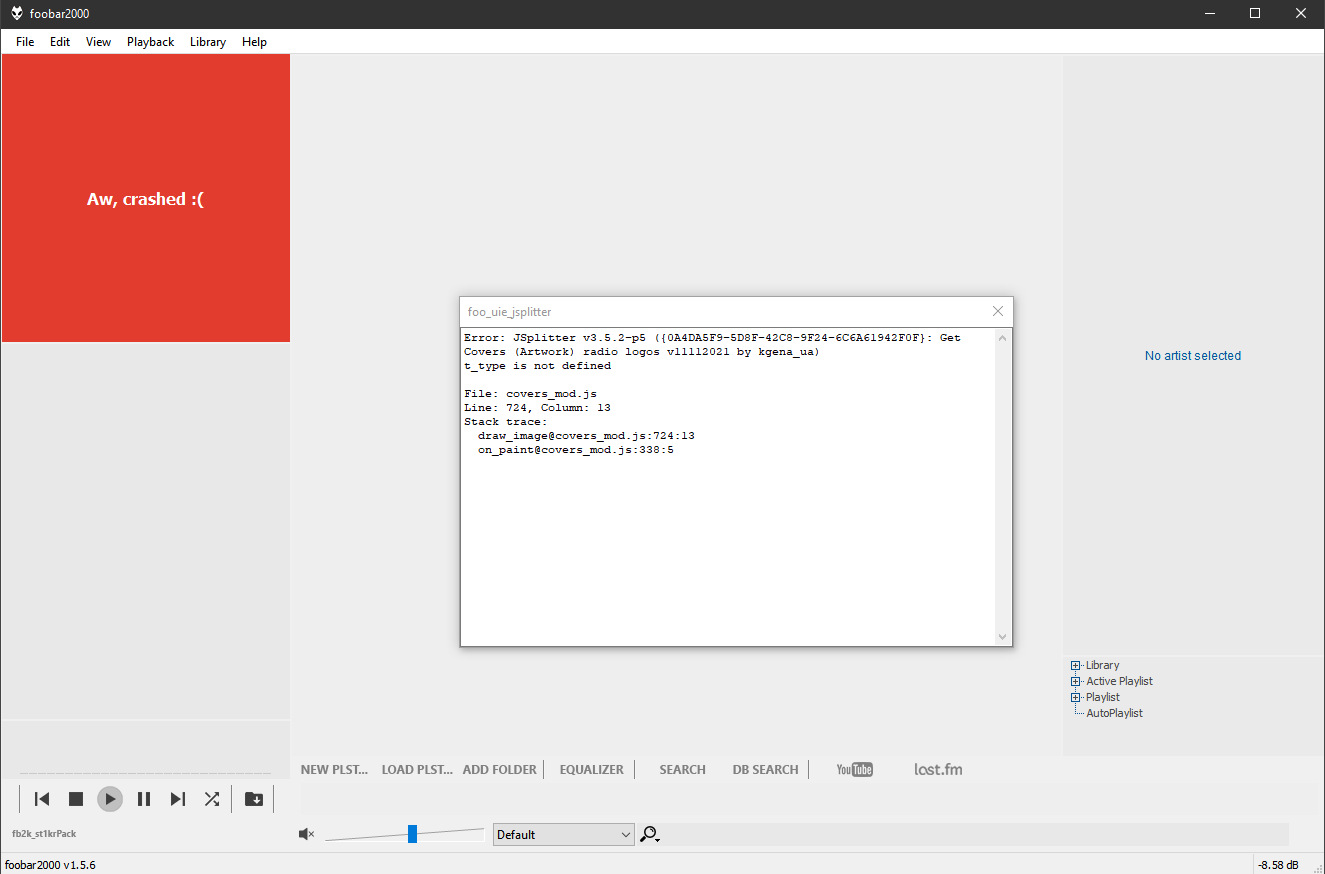Click the ADD FOLDER button
This screenshot has height=874, width=1325.
pos(500,769)
